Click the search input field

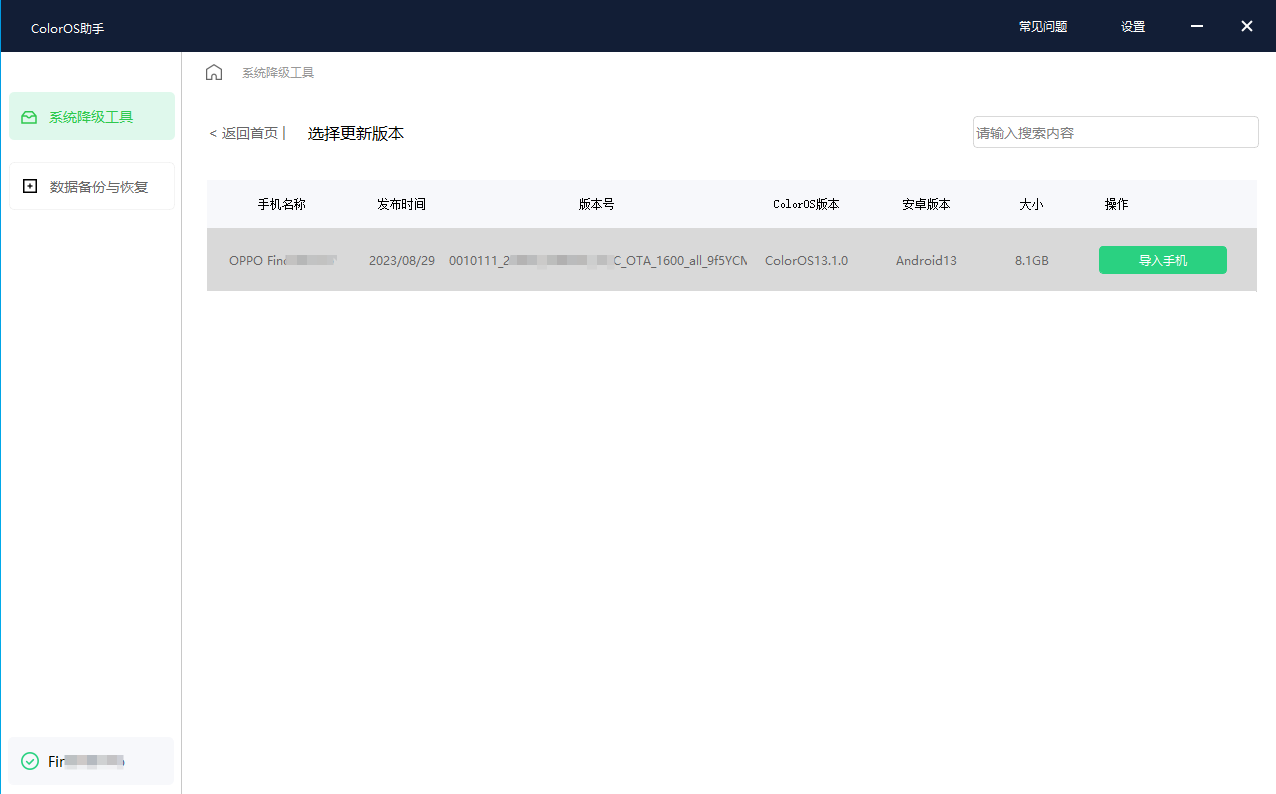click(1115, 131)
